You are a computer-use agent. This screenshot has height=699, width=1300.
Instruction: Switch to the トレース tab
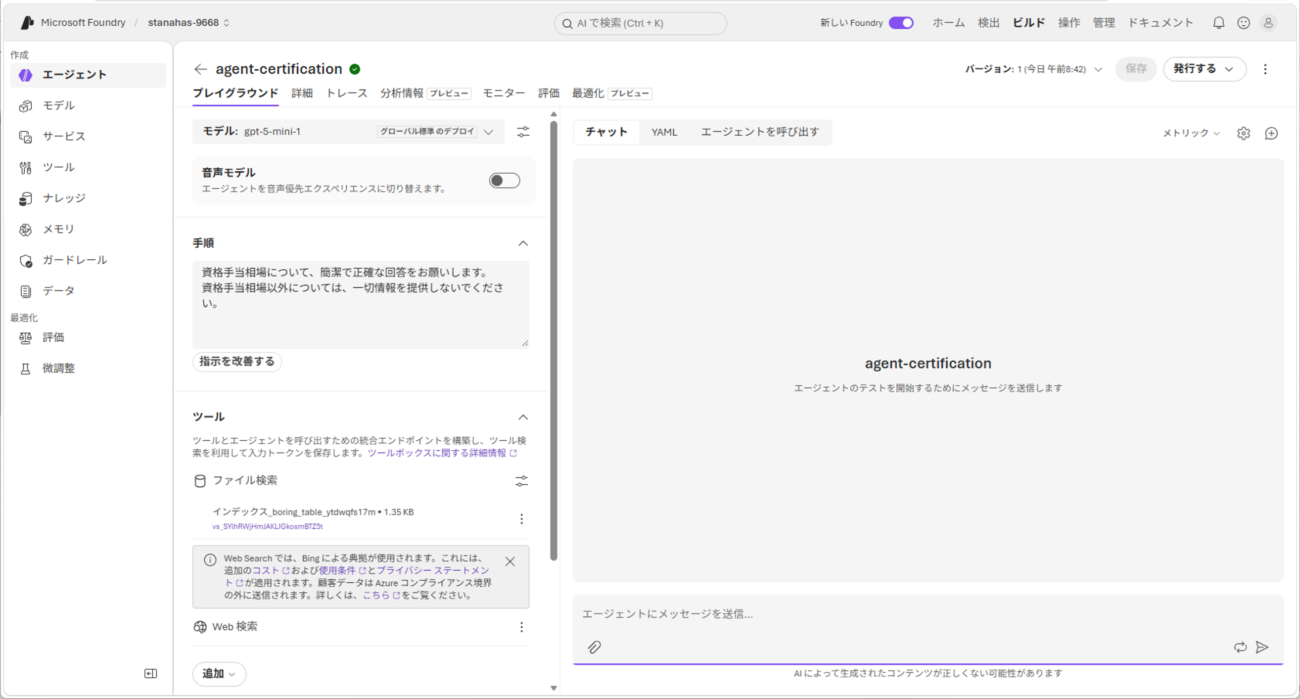click(x=347, y=93)
